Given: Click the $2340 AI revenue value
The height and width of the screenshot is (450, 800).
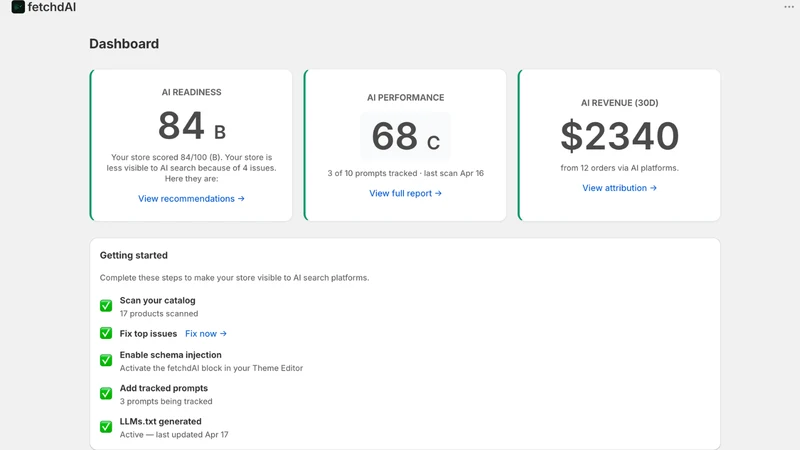Looking at the screenshot, I should [x=619, y=136].
